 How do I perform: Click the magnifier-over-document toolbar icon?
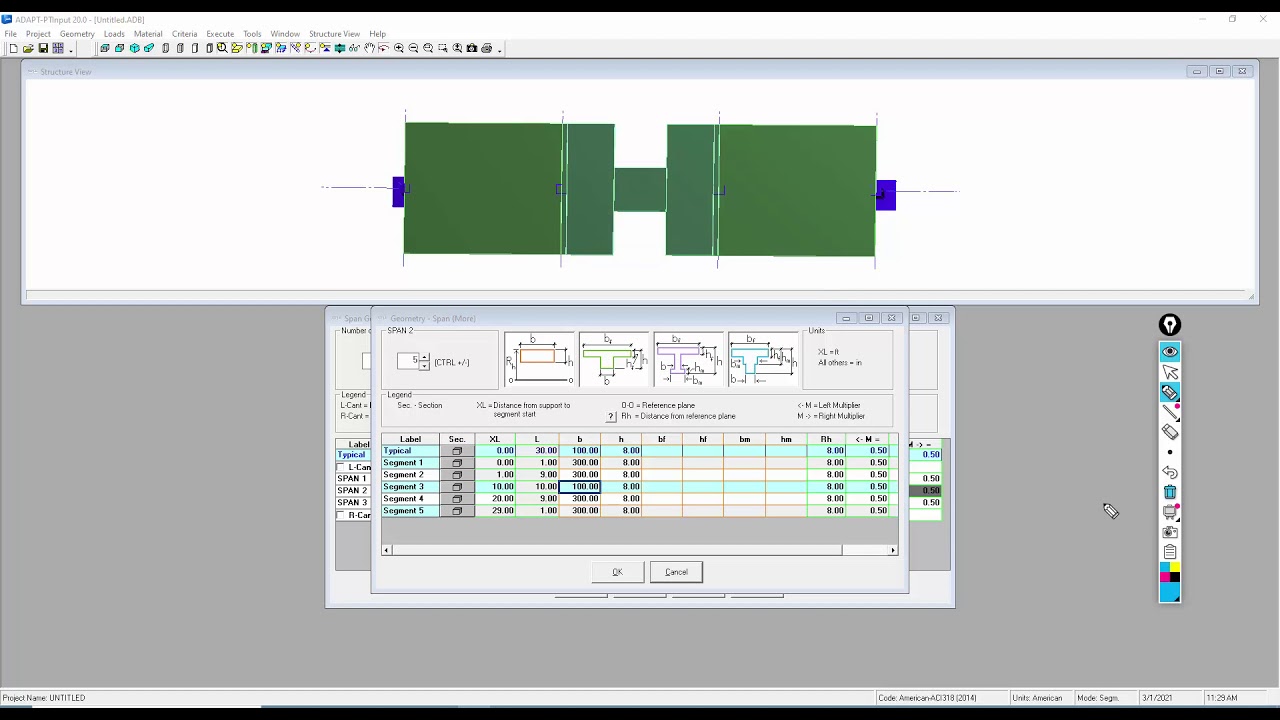222,48
